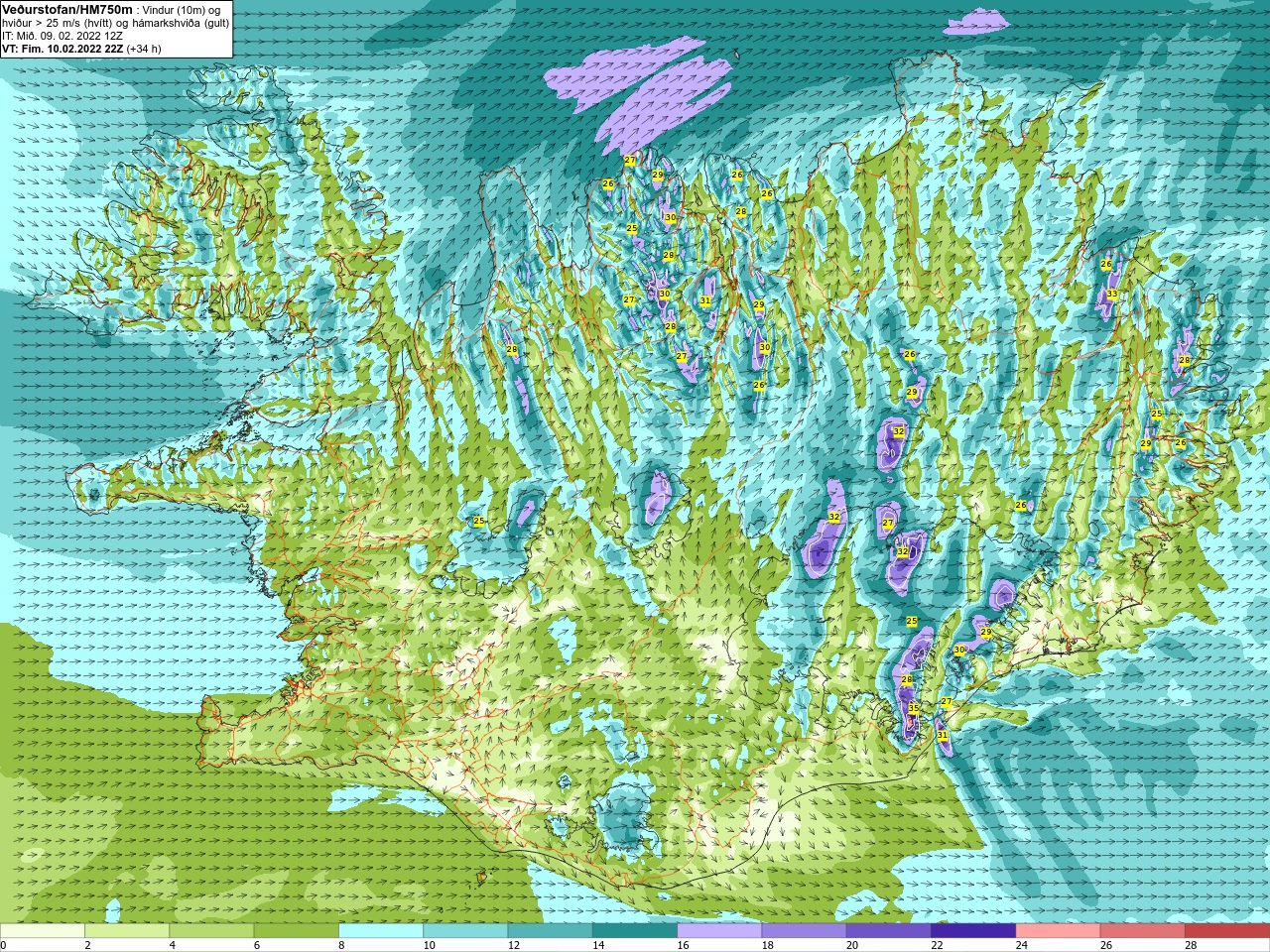
Task: Click the light pink 24–26 legend swatch
Action: [1058, 931]
